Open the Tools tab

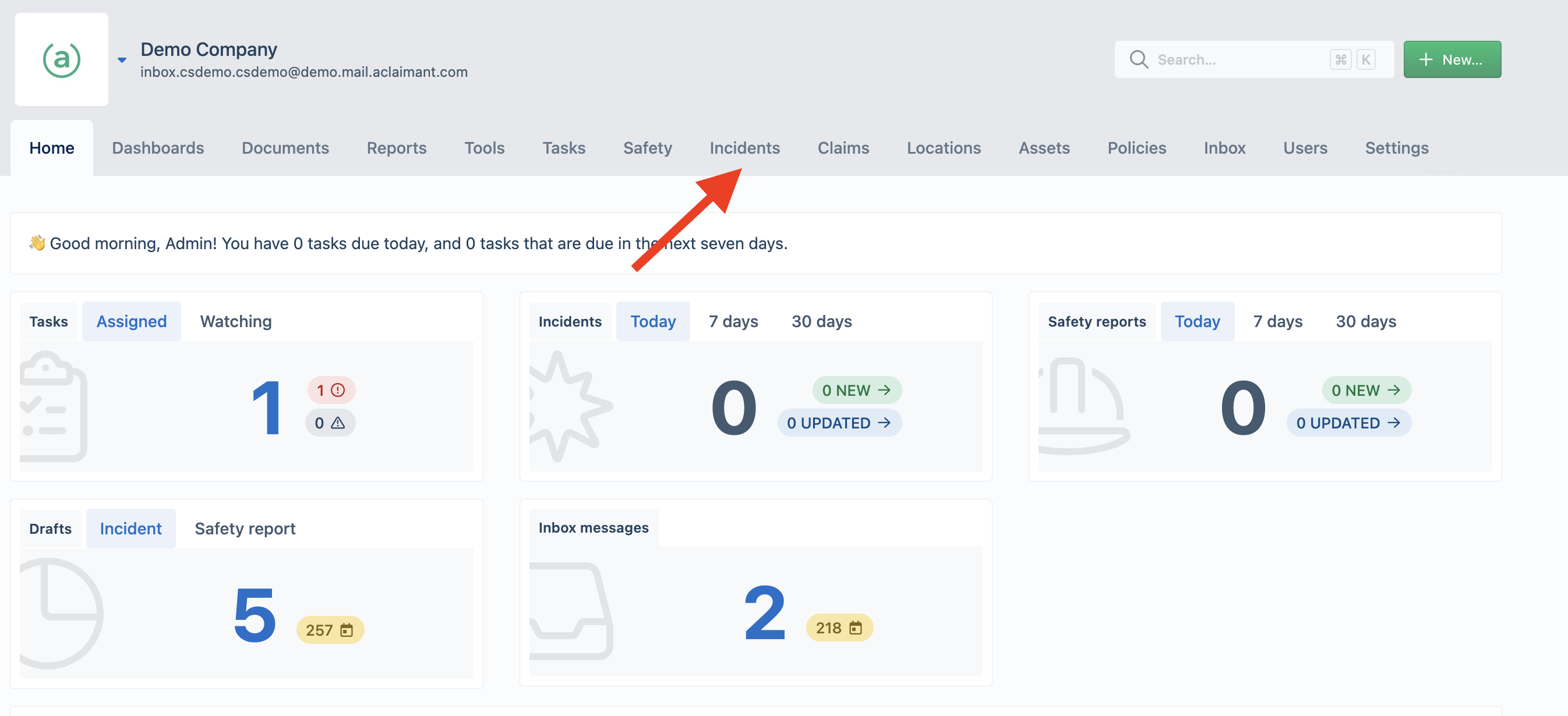[x=484, y=148]
